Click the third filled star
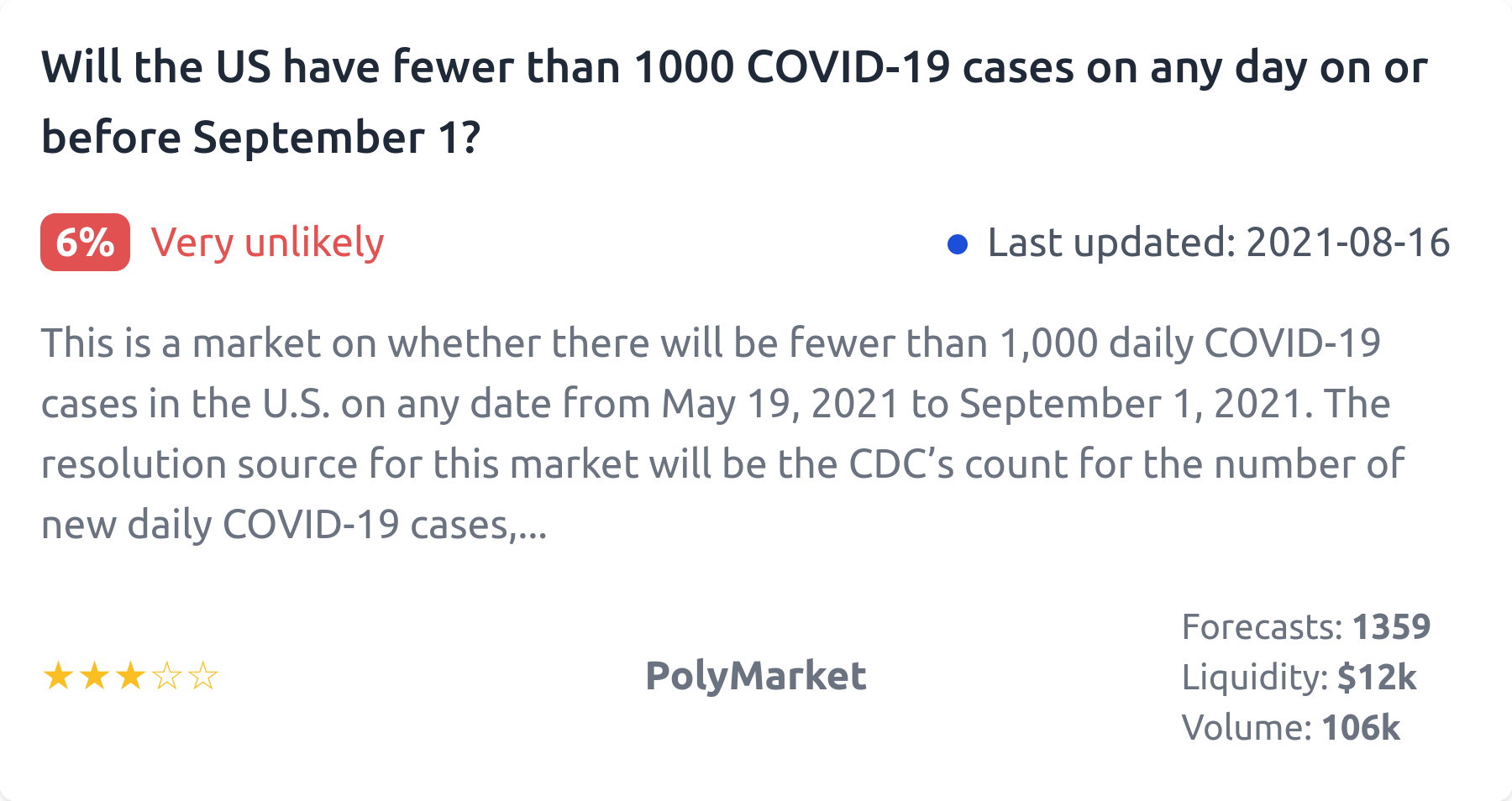The image size is (1512, 801). pos(130,676)
